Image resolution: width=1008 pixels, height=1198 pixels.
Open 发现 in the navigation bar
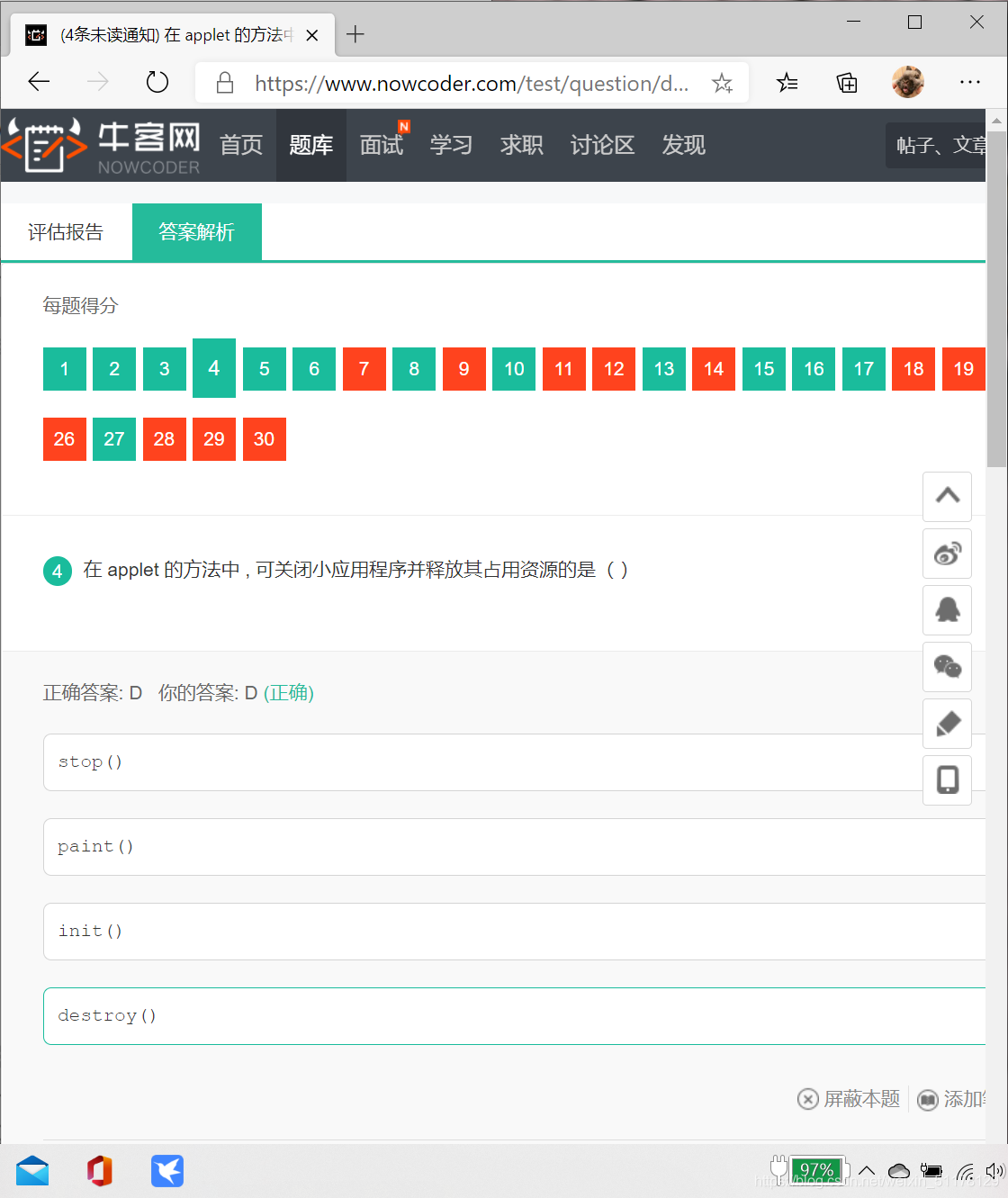[x=684, y=145]
